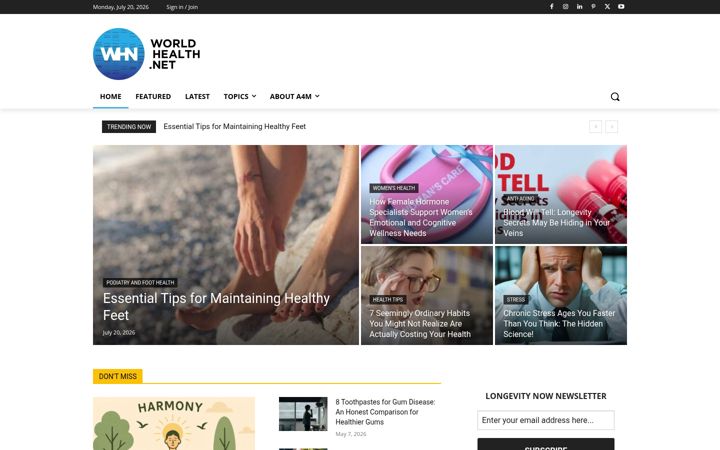Screen dimensions: 720x450
Task: Open the main Essential Tips for Healthy Feet article
Action: [216, 307]
